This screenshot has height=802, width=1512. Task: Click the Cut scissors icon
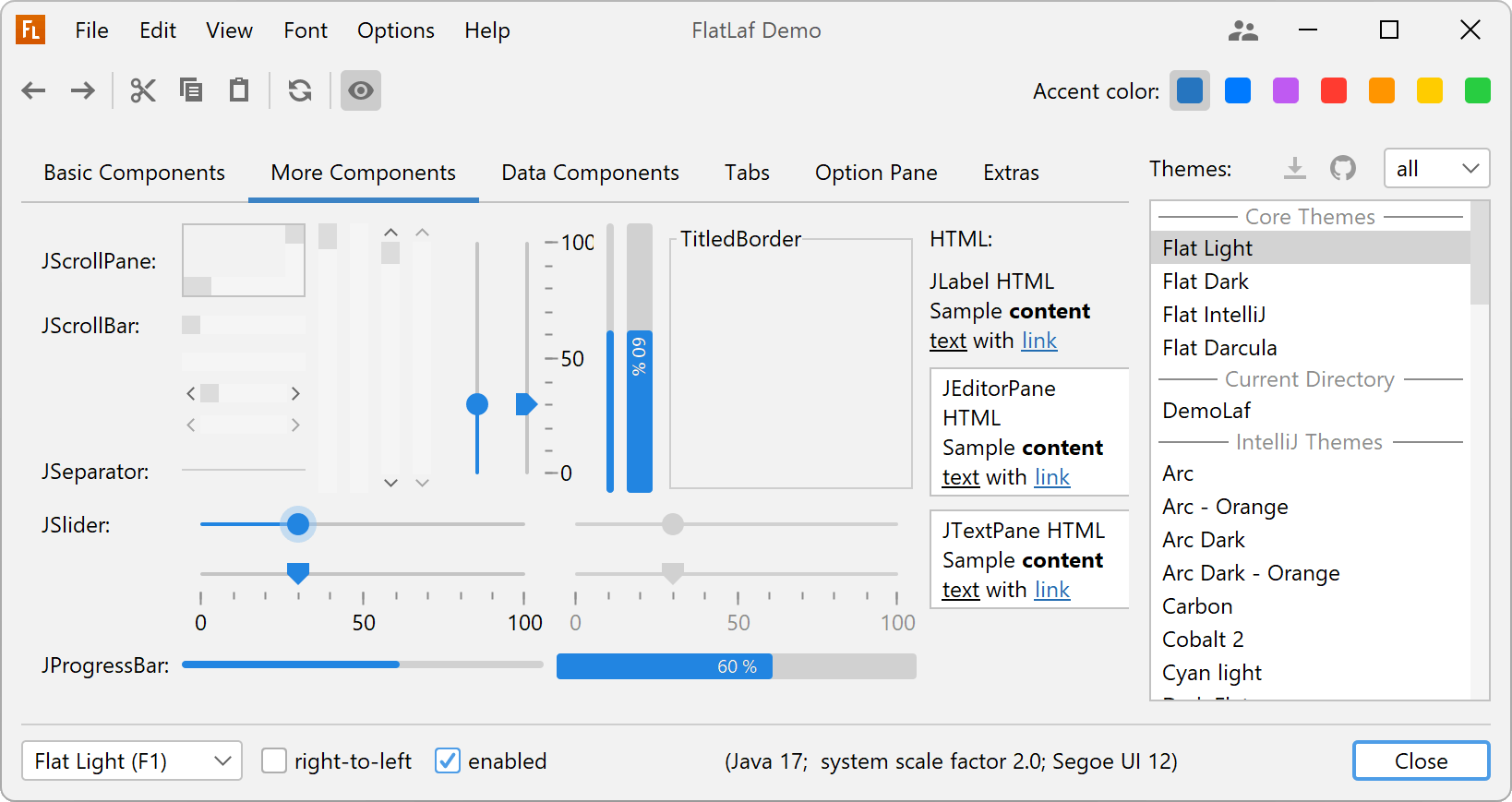coord(143,90)
